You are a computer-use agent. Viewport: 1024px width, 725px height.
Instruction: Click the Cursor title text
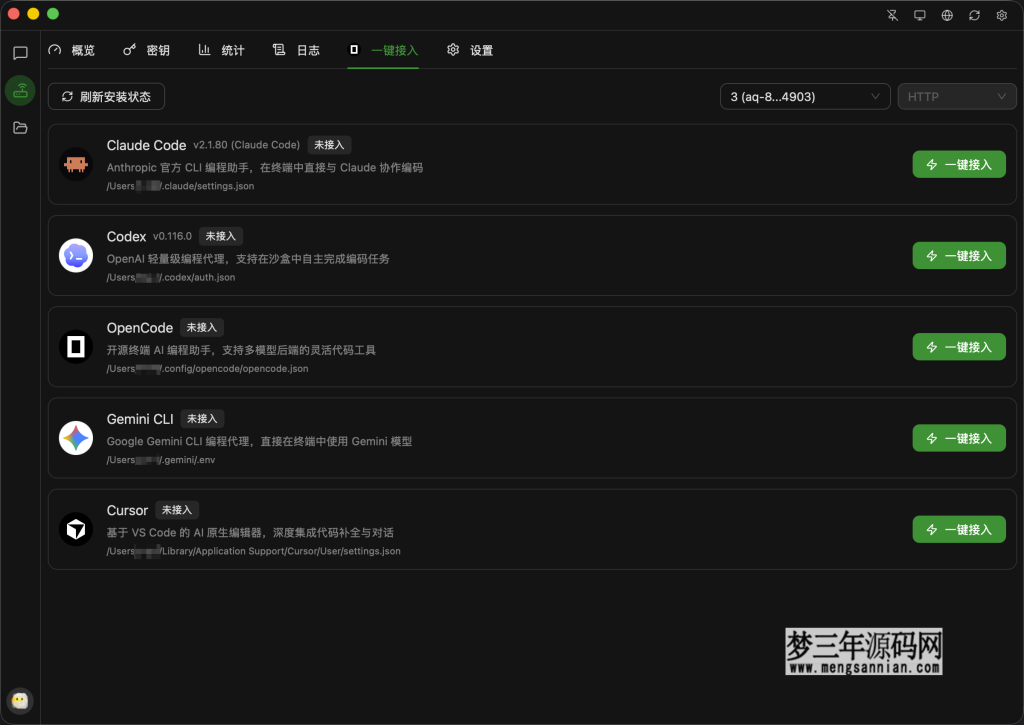point(127,510)
